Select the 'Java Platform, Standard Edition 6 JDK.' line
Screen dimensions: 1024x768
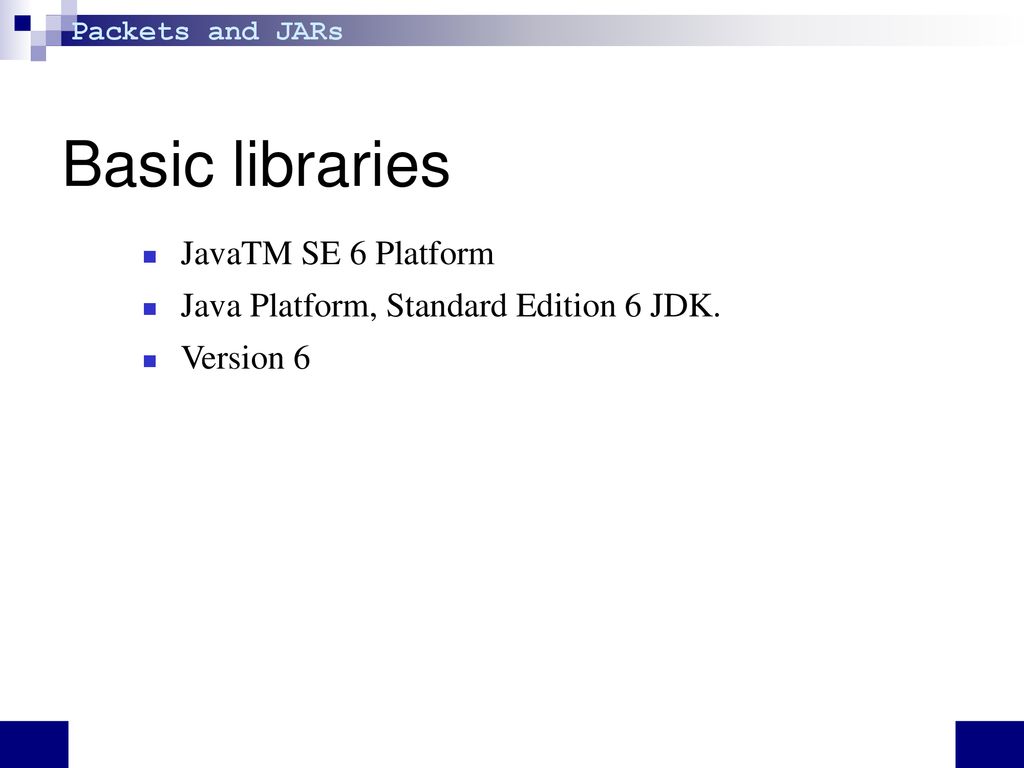pyautogui.click(x=450, y=306)
